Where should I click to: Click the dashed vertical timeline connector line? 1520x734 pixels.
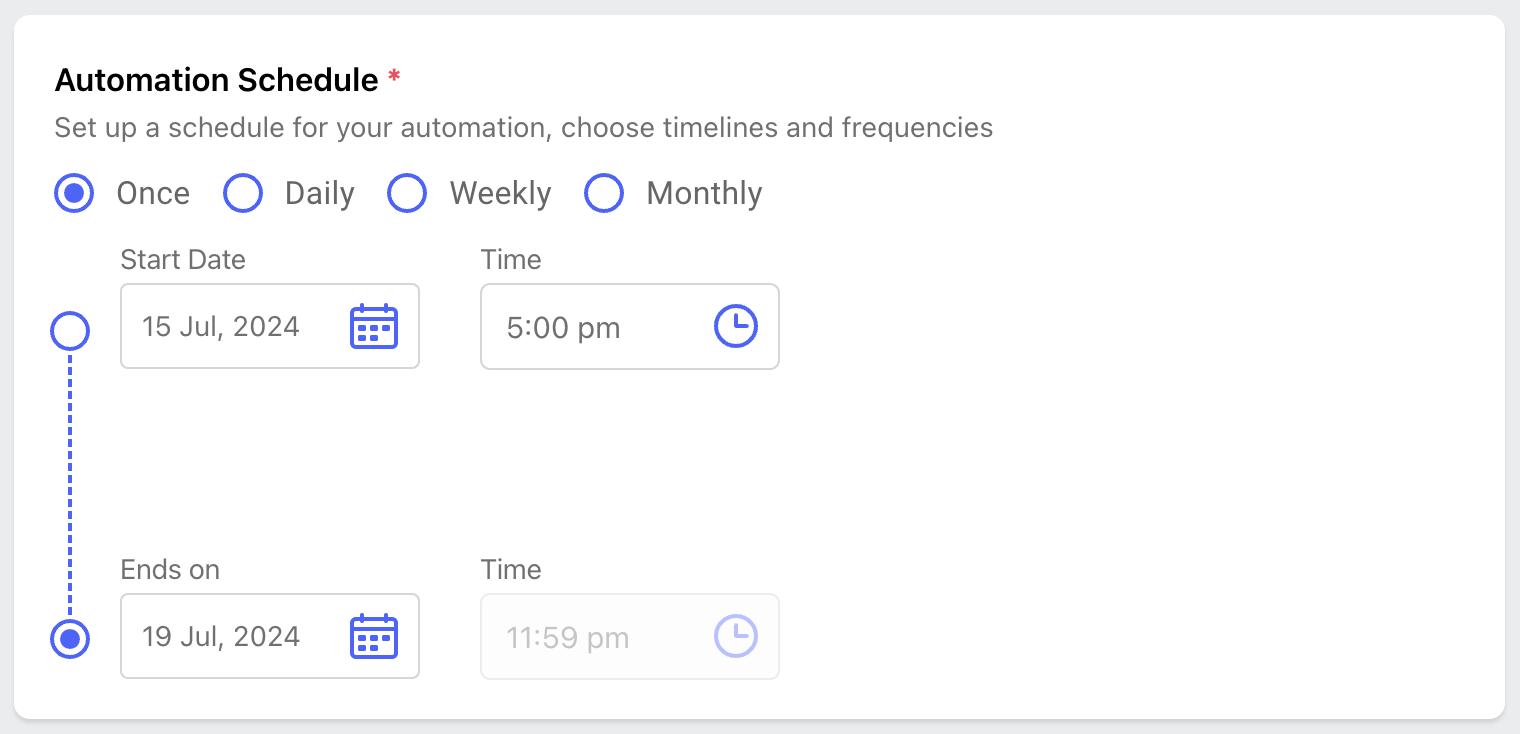coord(70,480)
